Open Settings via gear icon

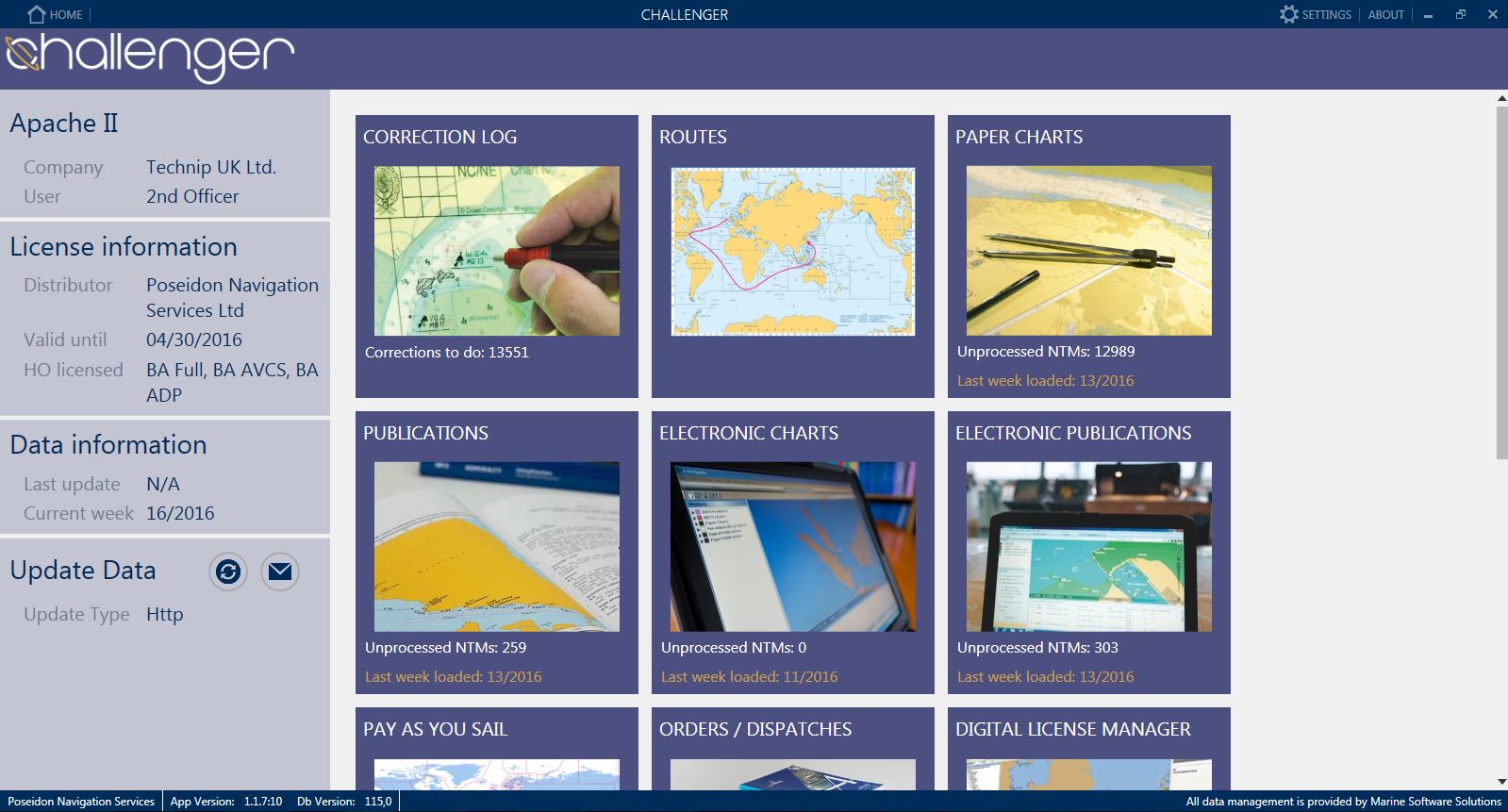pos(1288,14)
